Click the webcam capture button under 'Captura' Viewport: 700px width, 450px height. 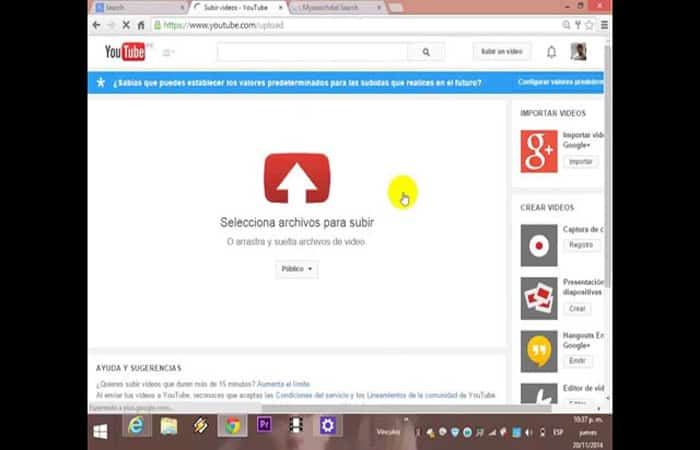point(581,245)
